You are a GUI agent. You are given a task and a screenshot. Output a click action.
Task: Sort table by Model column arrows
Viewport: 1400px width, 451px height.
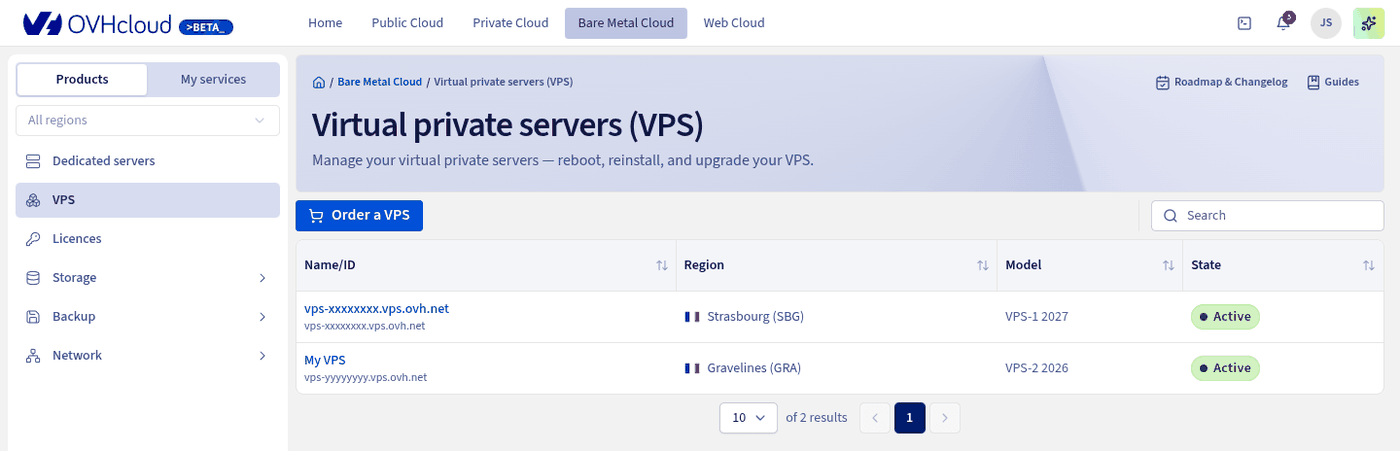[1168, 266]
